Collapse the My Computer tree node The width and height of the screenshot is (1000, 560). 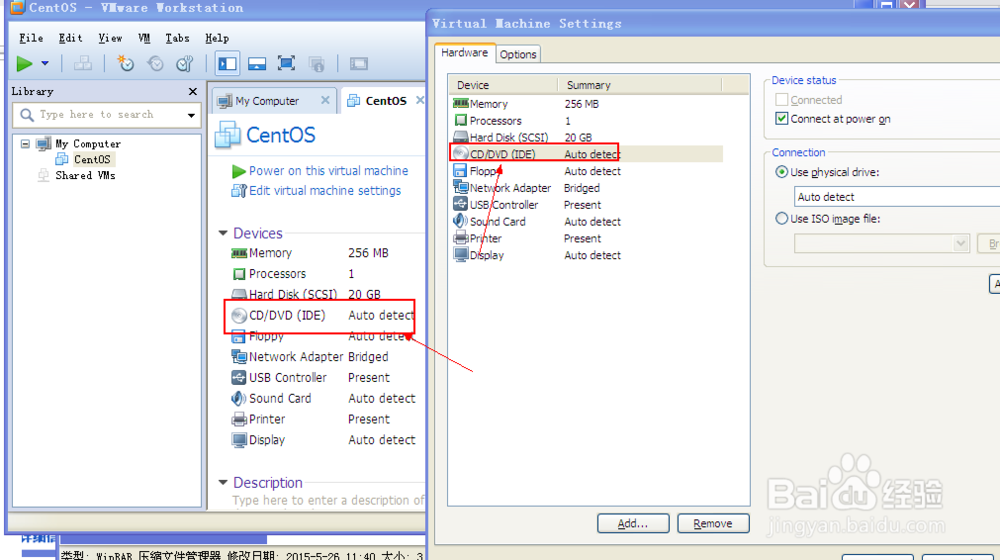[x=25, y=144]
